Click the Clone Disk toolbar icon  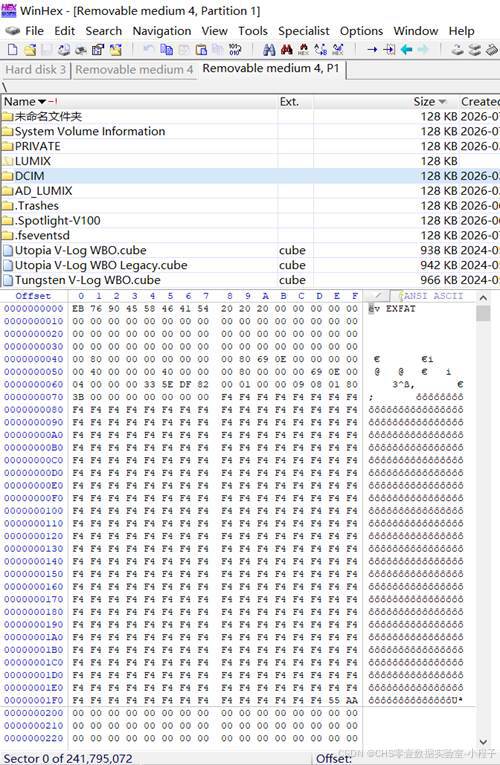click(475, 49)
